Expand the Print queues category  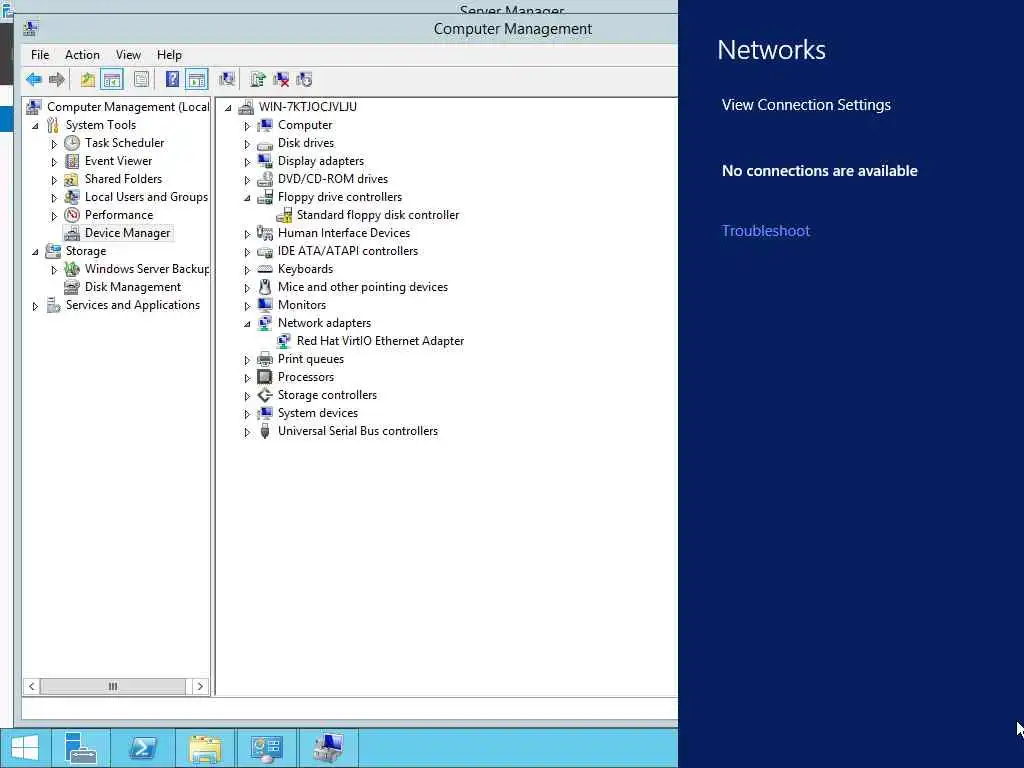click(x=247, y=360)
